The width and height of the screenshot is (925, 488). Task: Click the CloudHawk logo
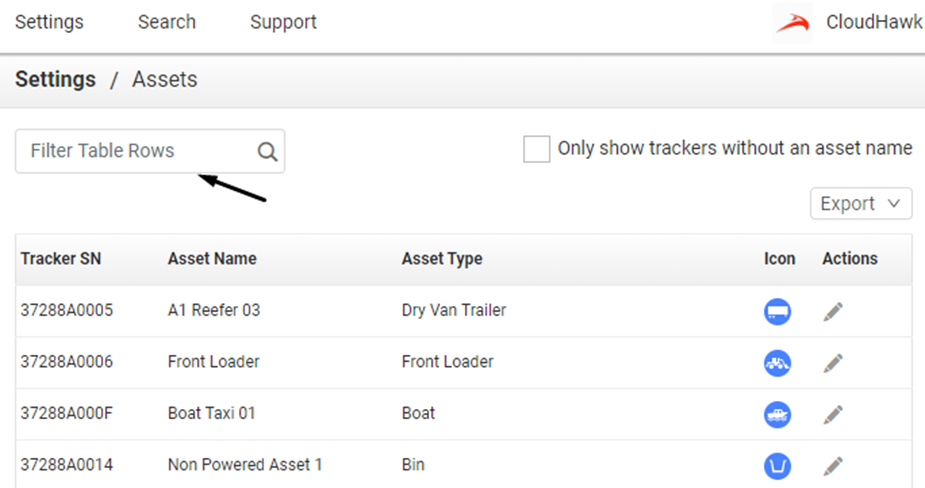pyautogui.click(x=793, y=23)
